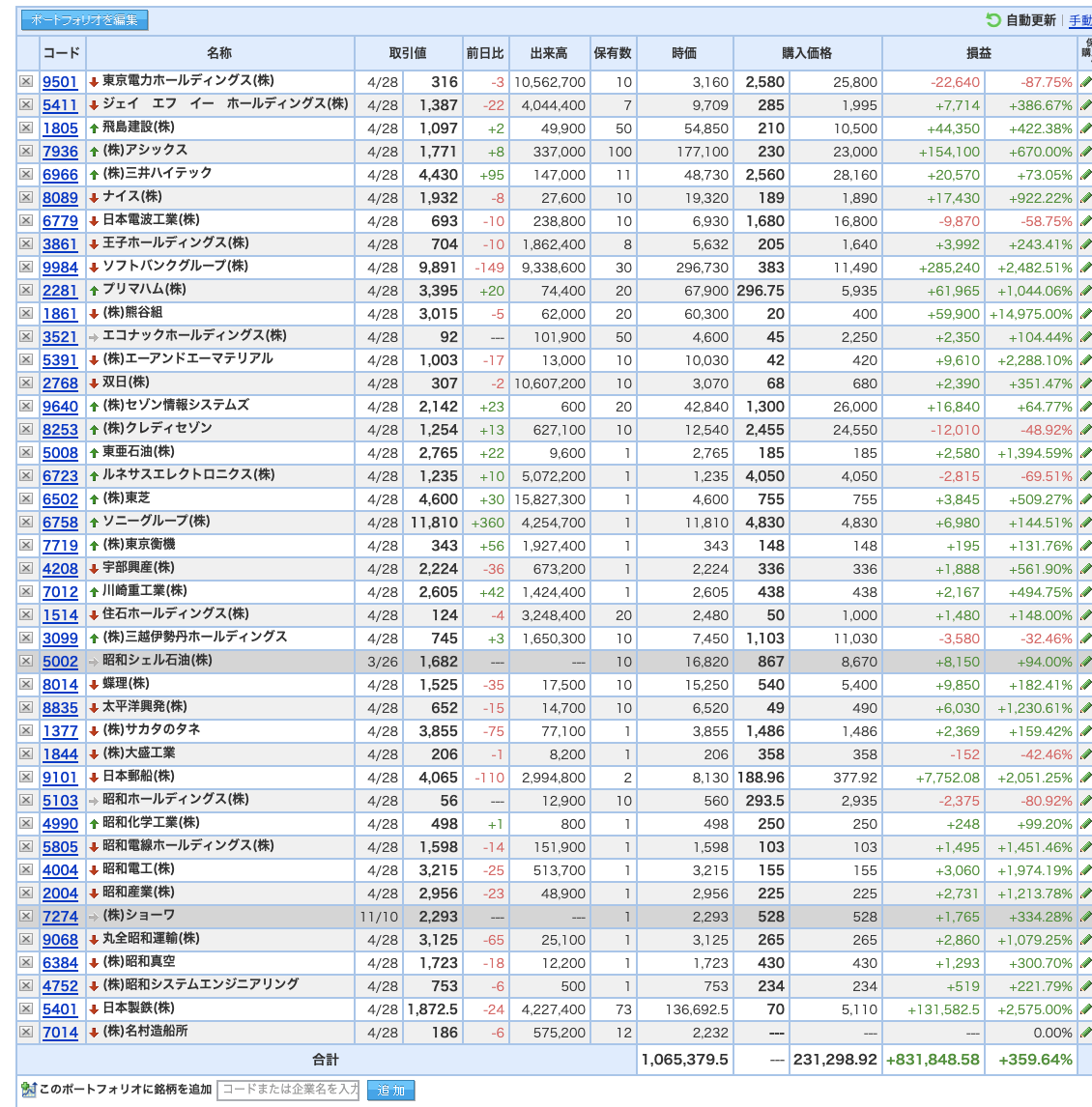Click the 11/10 date on the ショーワ row
This screenshot has width=1092, height=1107.
click(379, 917)
